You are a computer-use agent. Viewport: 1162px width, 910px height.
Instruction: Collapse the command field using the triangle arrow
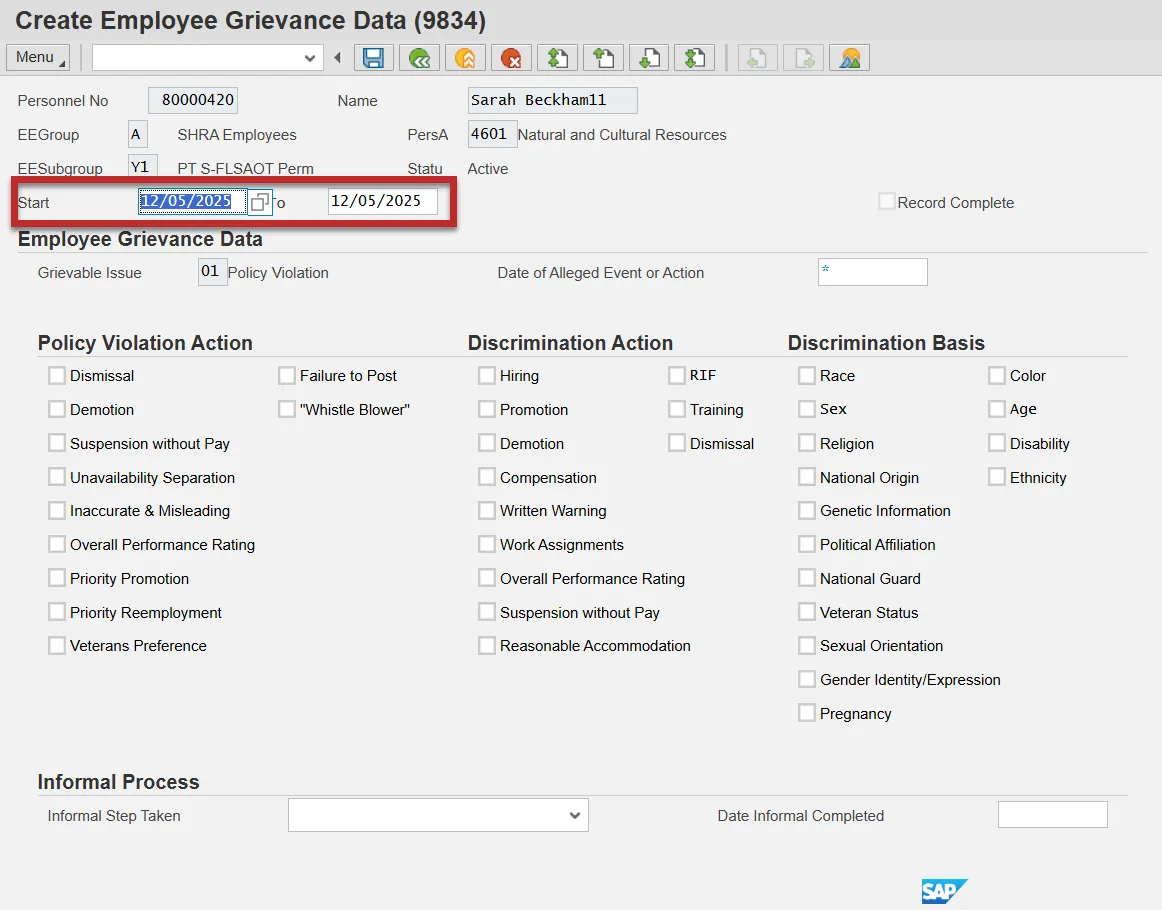tap(337, 58)
